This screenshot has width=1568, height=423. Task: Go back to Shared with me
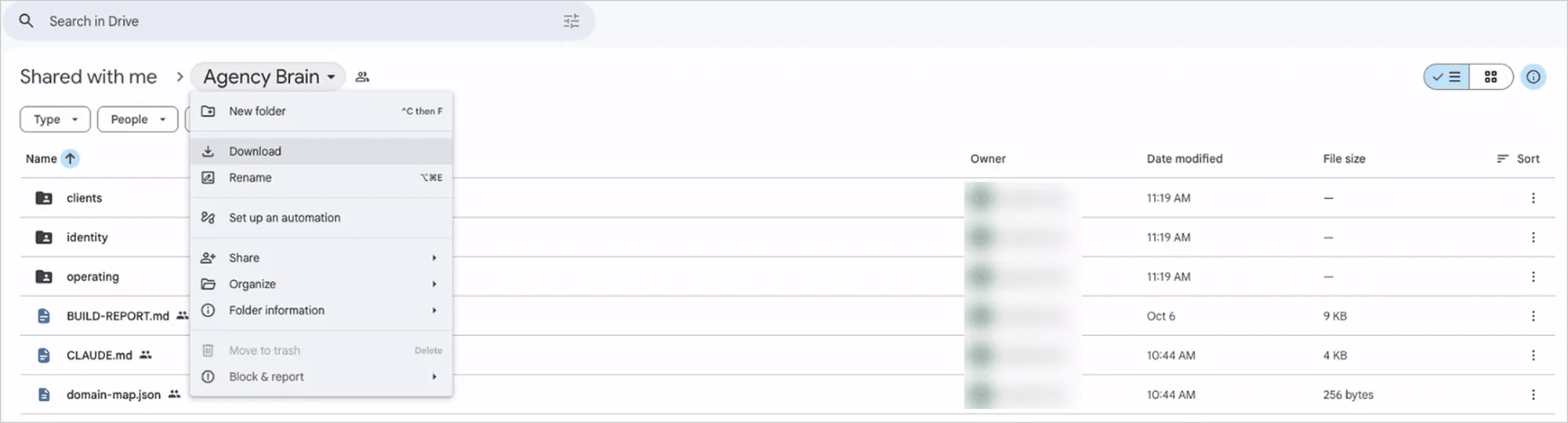coord(89,77)
